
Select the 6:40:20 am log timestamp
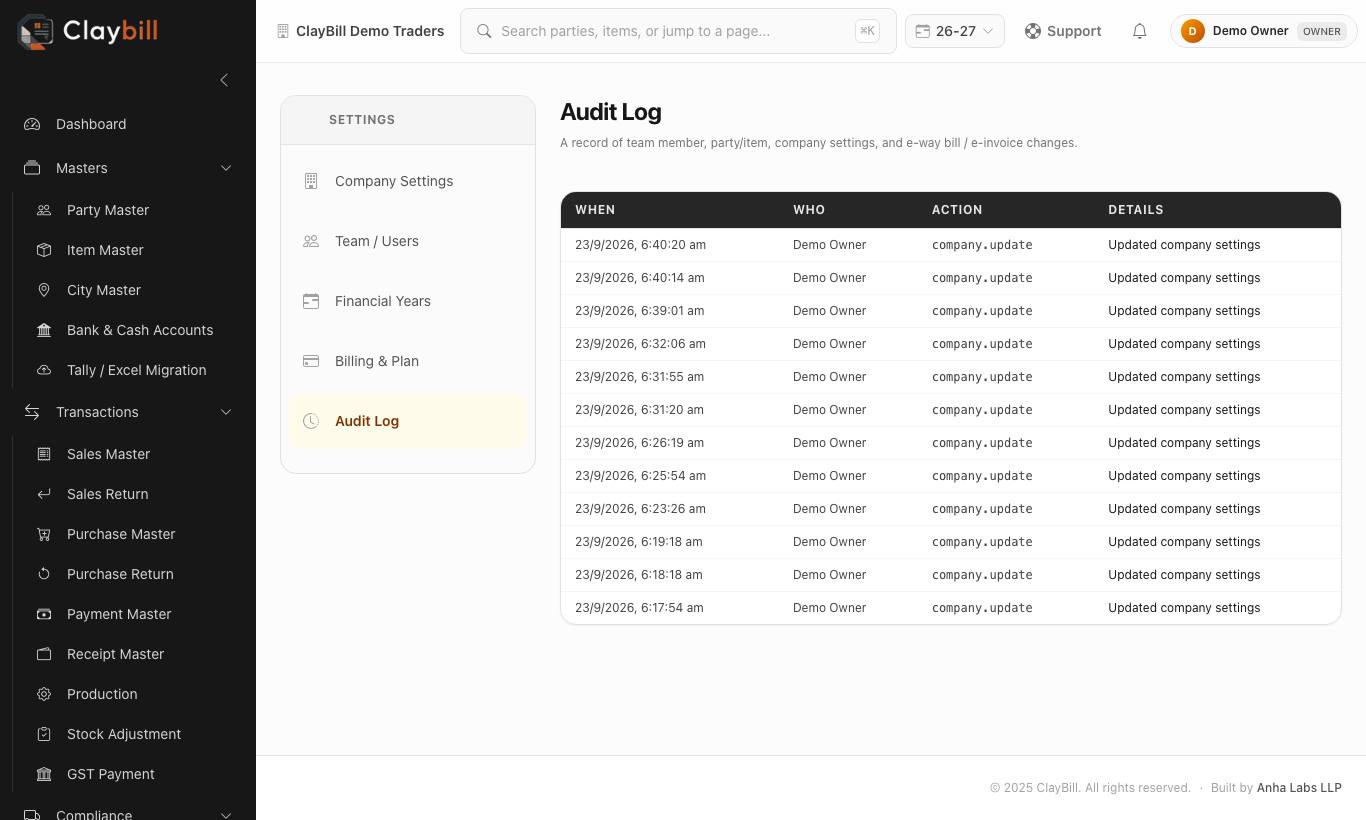(x=640, y=245)
